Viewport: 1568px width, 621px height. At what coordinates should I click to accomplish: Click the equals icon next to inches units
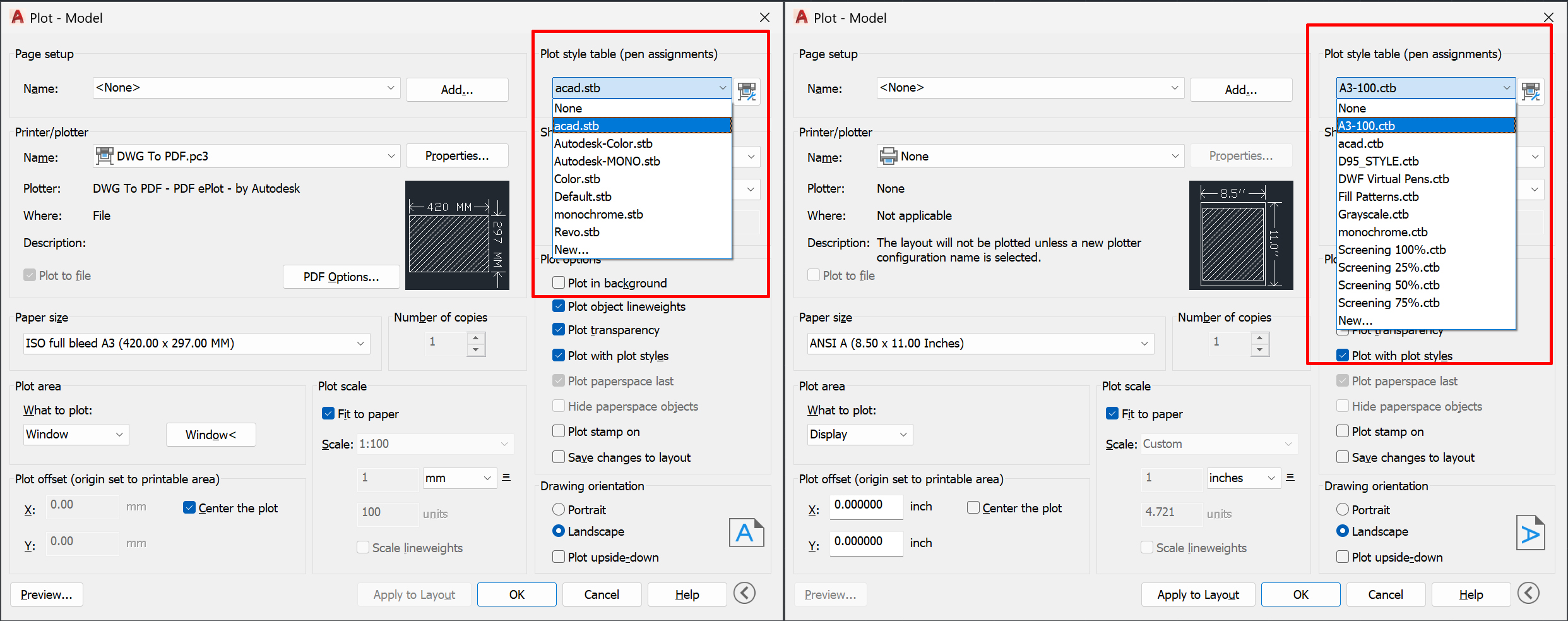point(1290,478)
